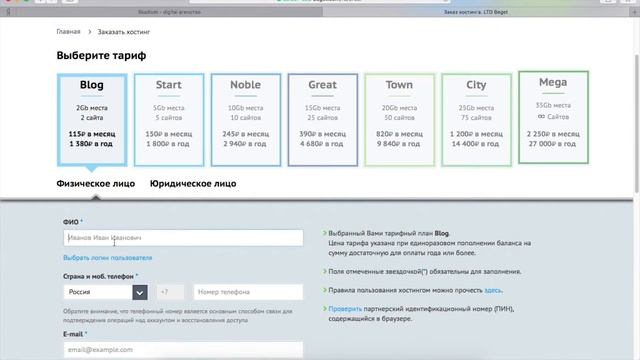Focus the +7 country code field
Viewport: 640px width, 360px height.
click(170, 292)
